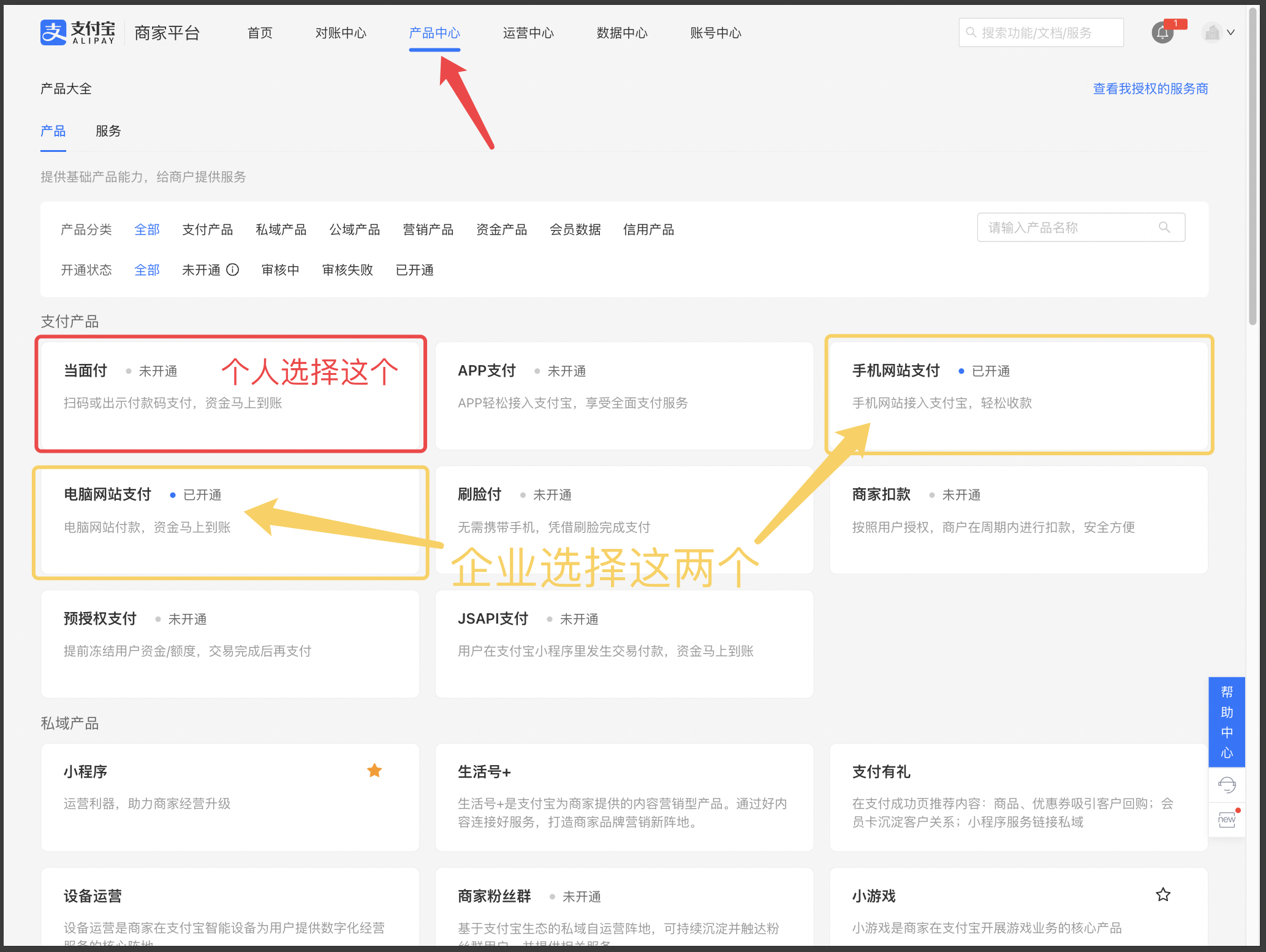Click the orange star on 小程序 card
The height and width of the screenshot is (952, 1266).
(x=374, y=771)
